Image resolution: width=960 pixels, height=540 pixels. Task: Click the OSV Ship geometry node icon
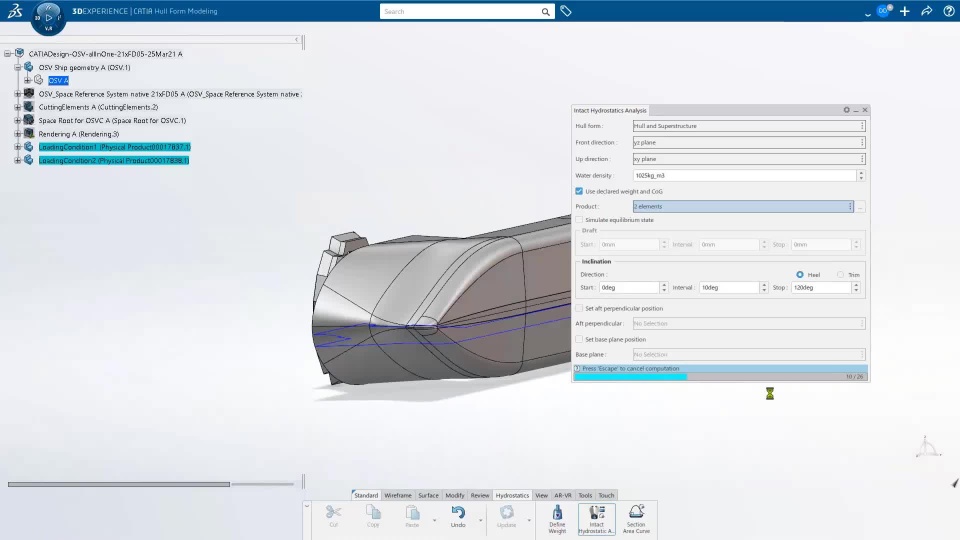pos(28,67)
